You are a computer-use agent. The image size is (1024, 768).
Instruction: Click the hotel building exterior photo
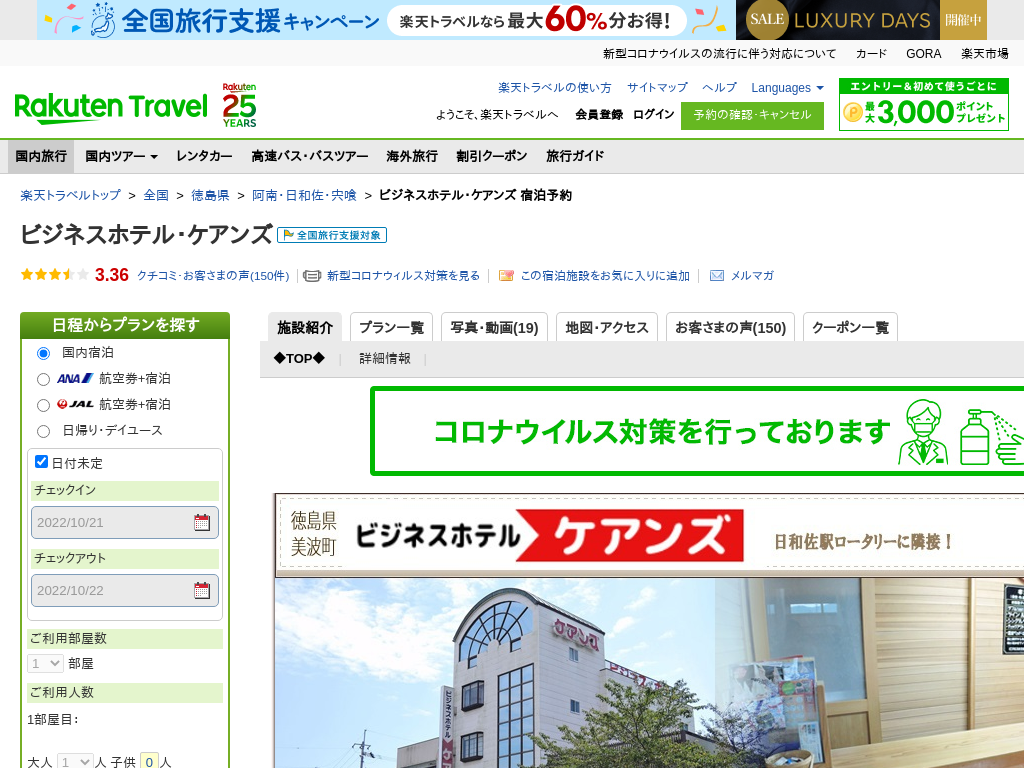tap(494, 673)
